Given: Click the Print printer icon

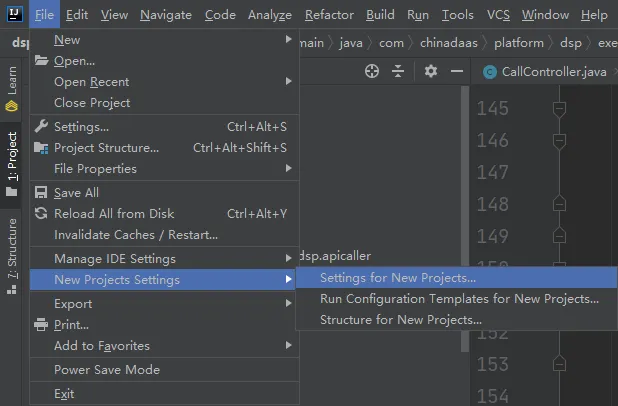Looking at the screenshot, I should pos(41,325).
